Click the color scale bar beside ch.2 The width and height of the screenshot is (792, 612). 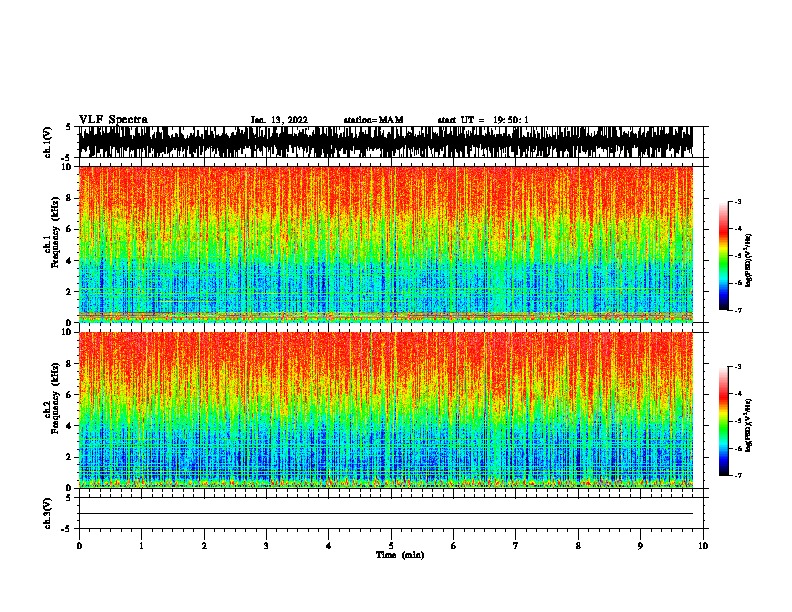[x=724, y=421]
